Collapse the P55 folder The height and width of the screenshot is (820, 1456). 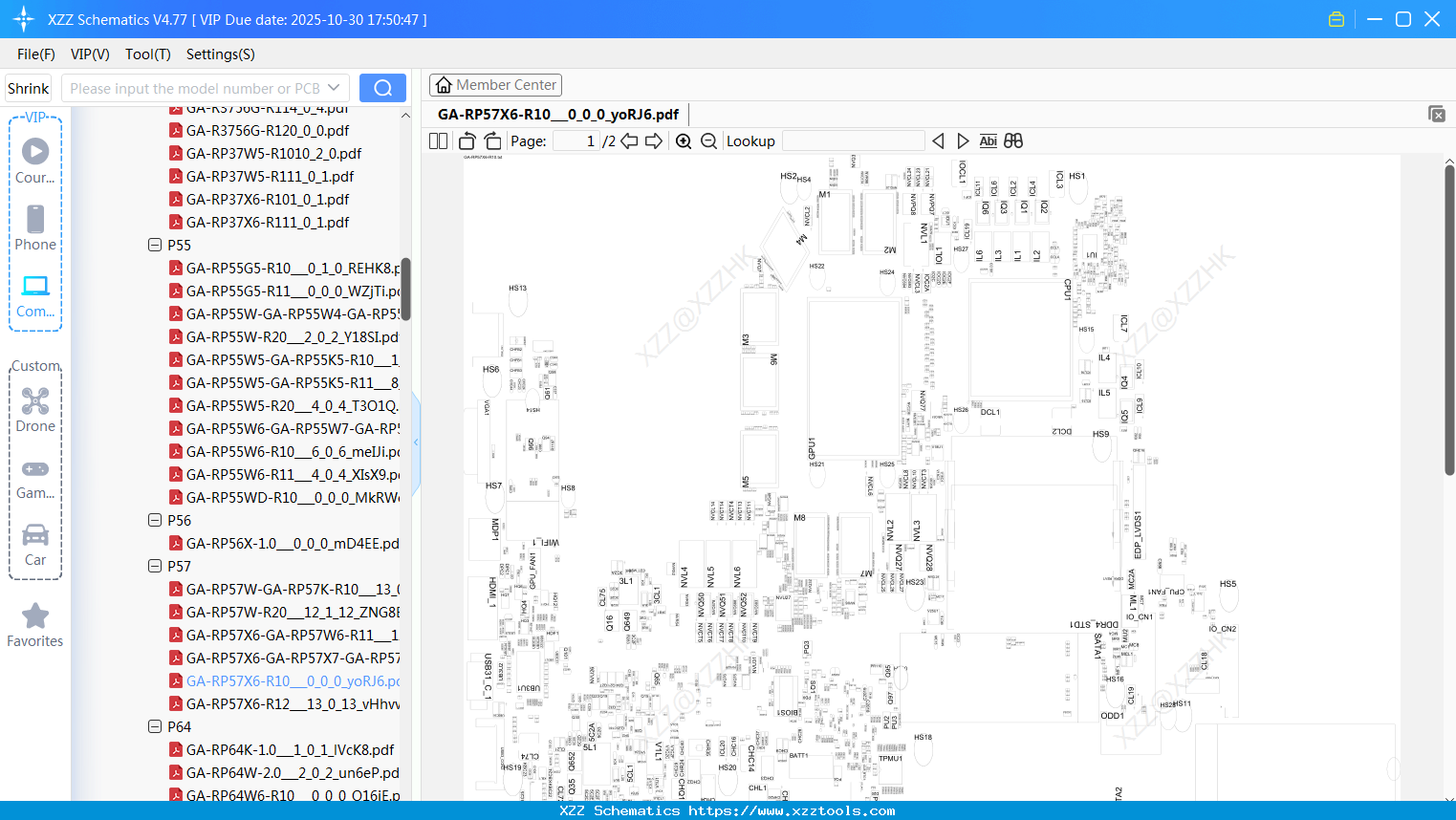[155, 245]
